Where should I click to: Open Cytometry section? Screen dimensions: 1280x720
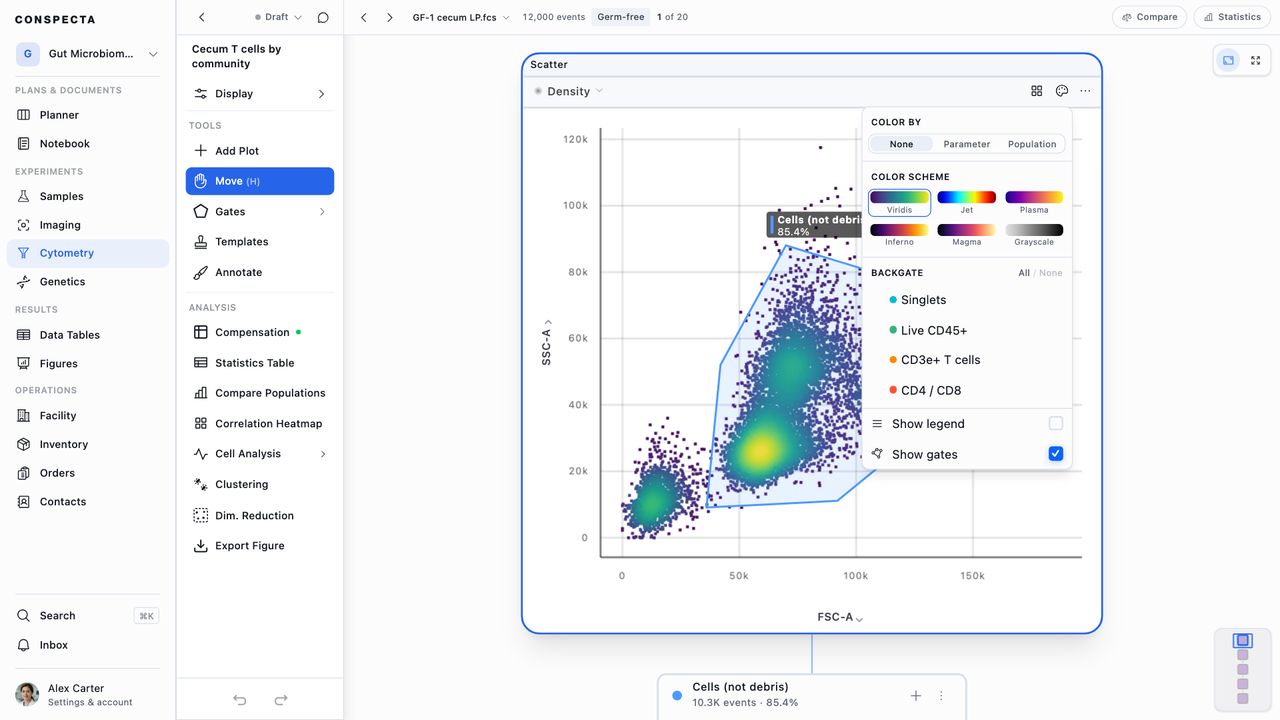[88, 254]
